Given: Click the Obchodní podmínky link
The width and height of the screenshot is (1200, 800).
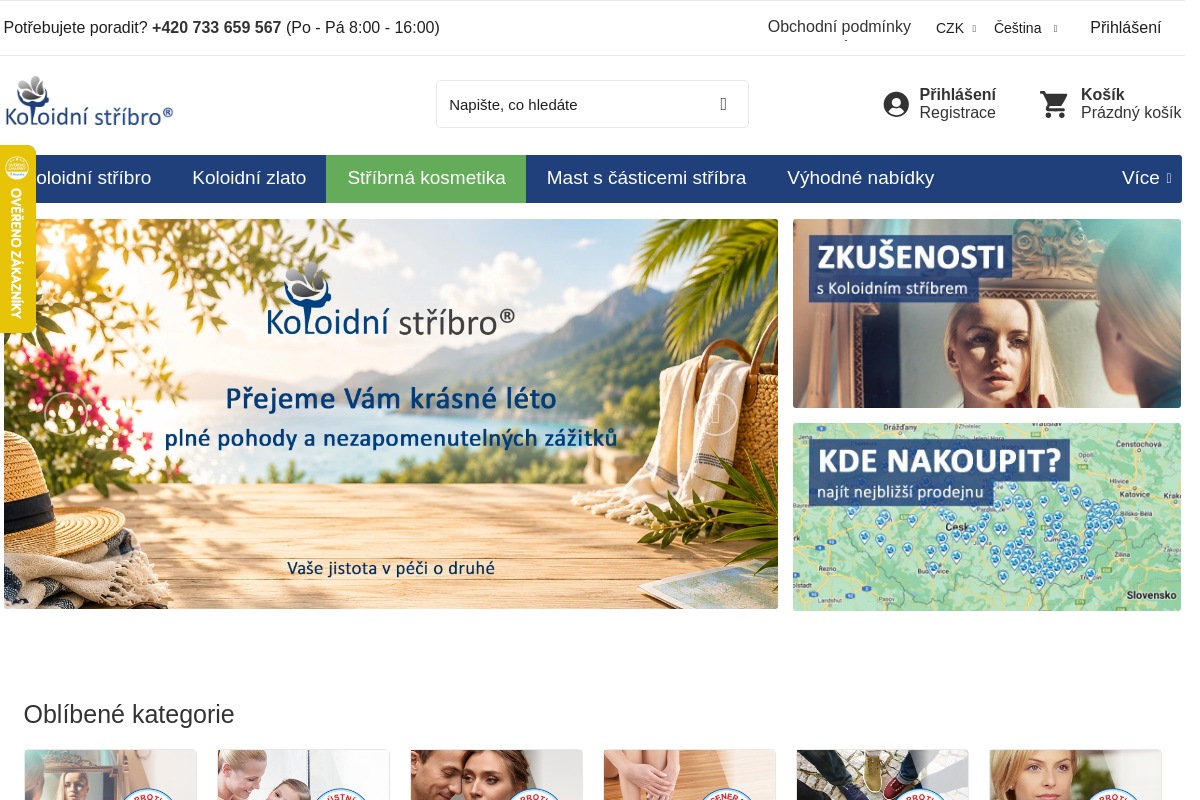Looking at the screenshot, I should coord(839,27).
